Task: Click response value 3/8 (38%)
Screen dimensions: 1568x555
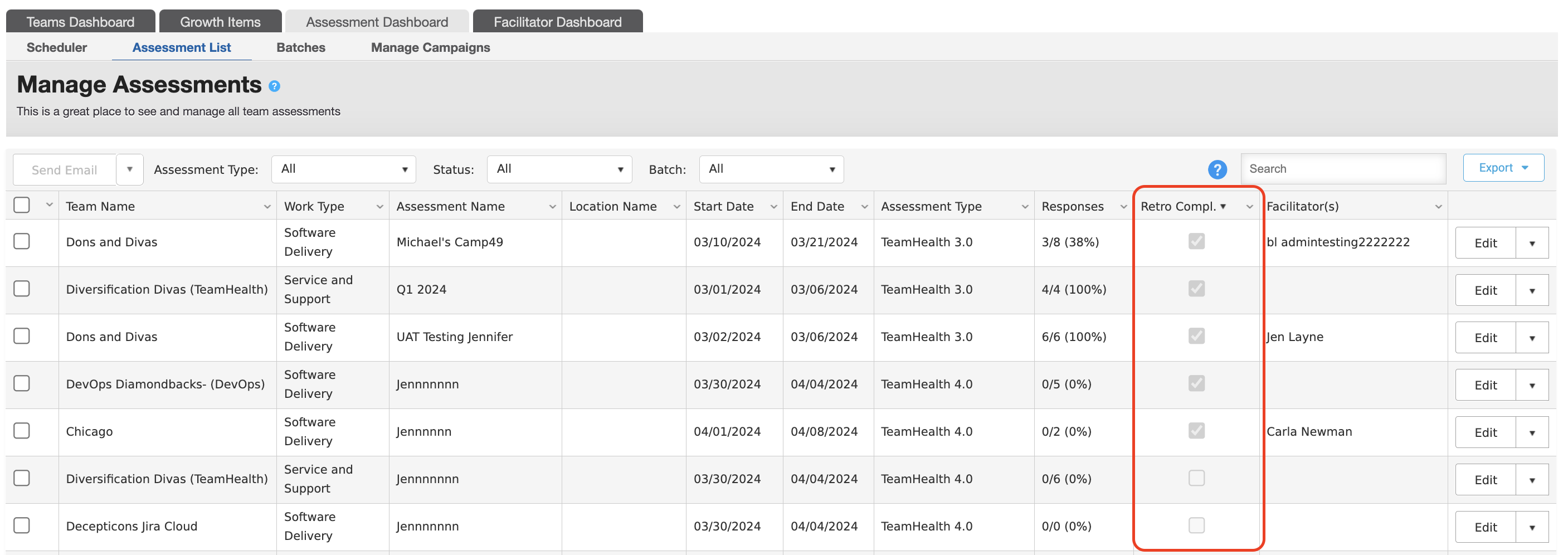Action: click(1070, 242)
